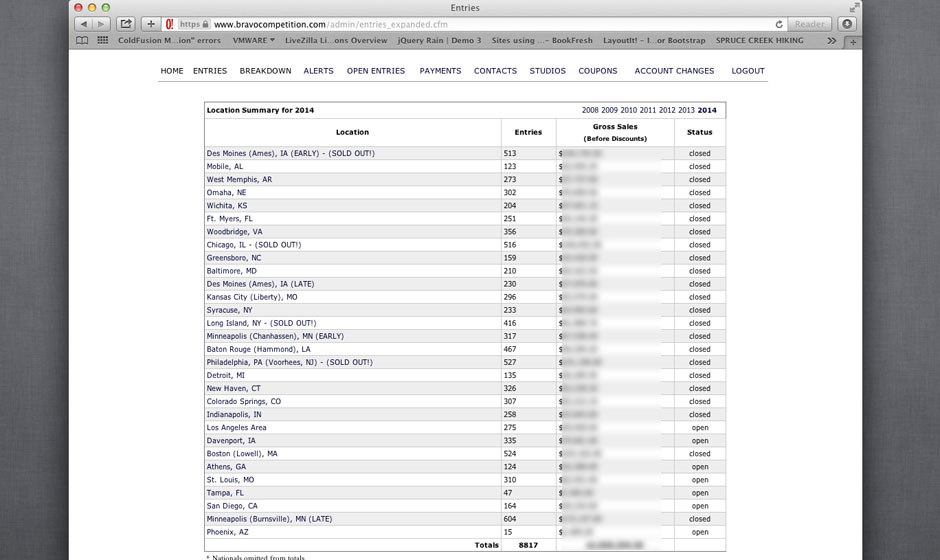Open the Los Angeles Area location
The image size is (940, 560).
[236, 427]
